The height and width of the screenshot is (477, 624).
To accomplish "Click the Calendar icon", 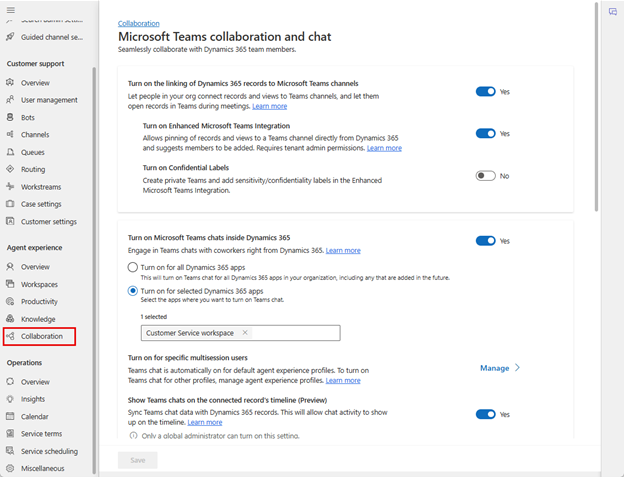I will pos(10,416).
